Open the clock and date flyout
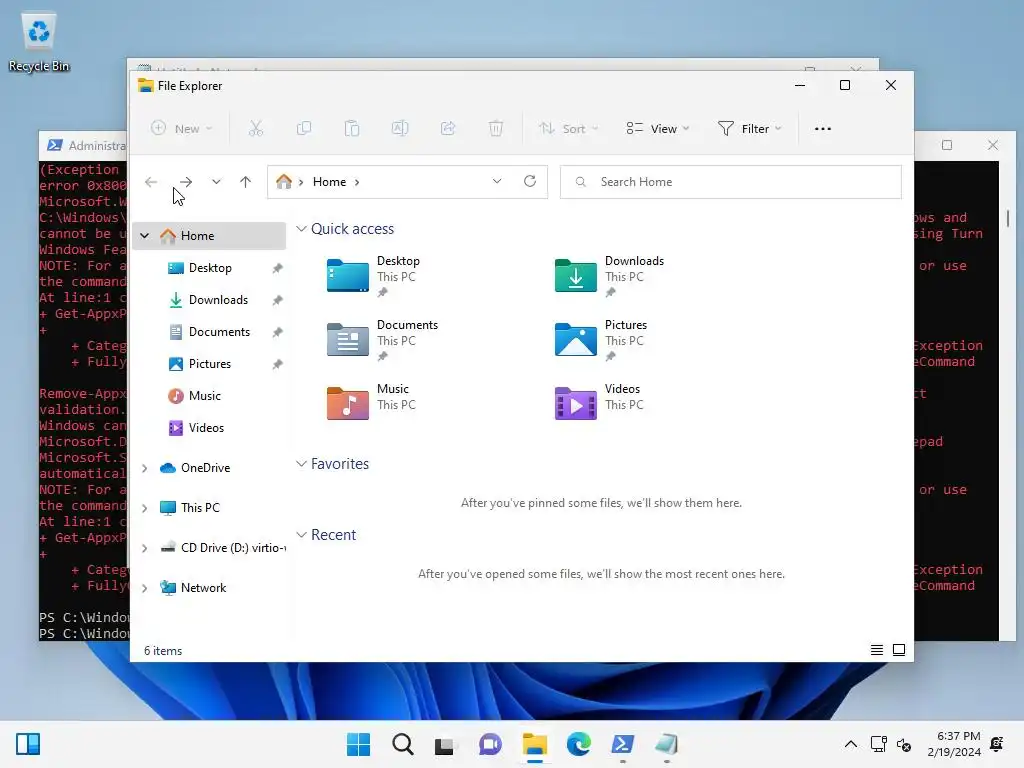This screenshot has width=1024, height=768. point(954,744)
